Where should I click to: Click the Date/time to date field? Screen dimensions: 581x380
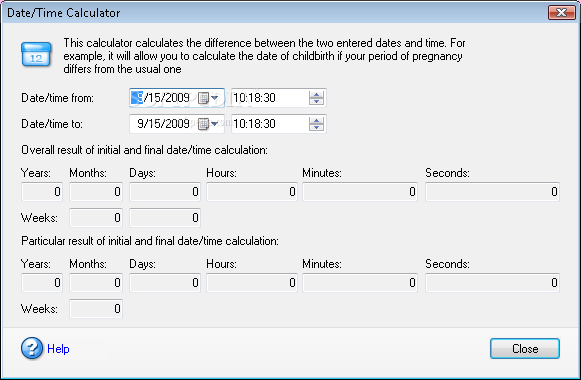[177, 124]
